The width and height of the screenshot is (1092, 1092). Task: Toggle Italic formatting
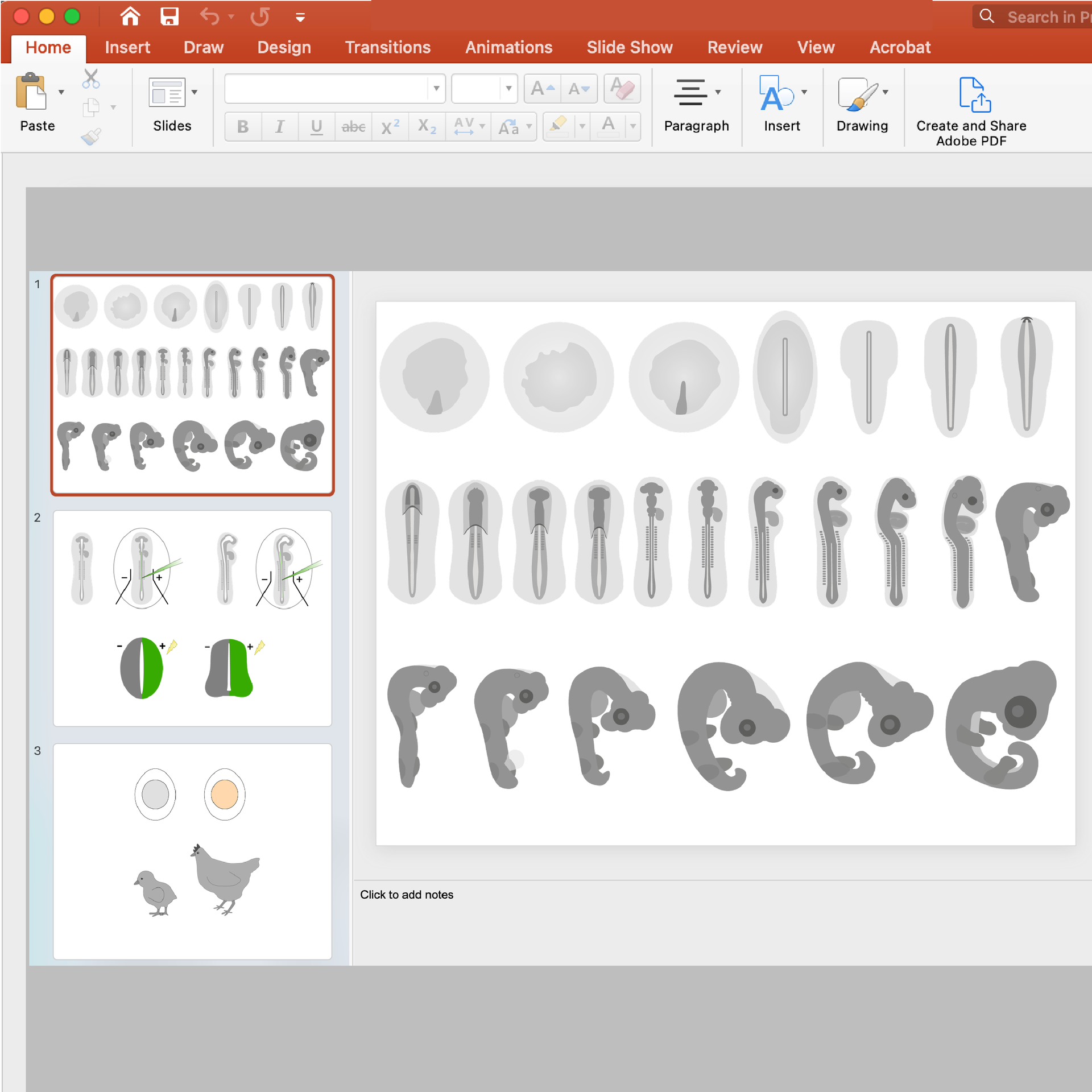[279, 126]
